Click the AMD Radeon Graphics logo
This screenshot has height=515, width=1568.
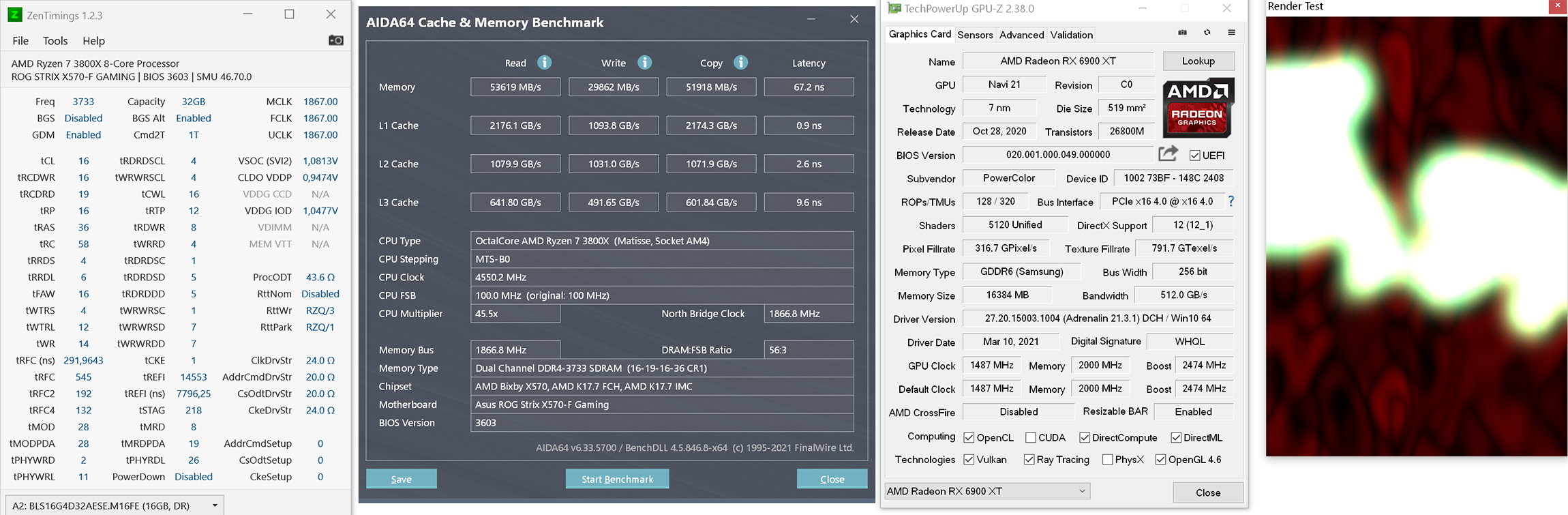(x=1198, y=108)
